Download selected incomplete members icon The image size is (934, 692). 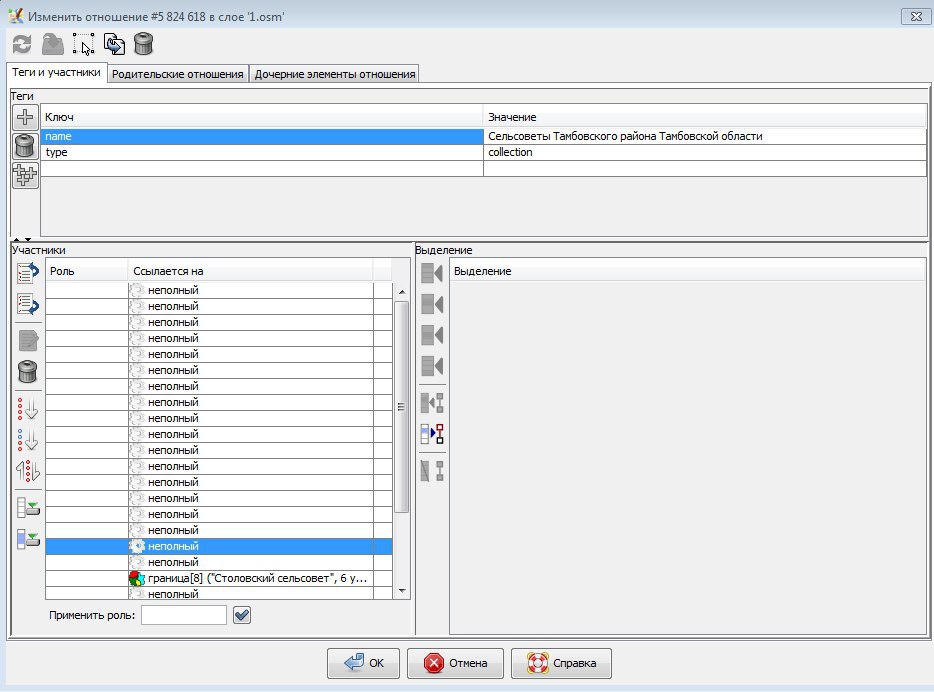point(28,539)
